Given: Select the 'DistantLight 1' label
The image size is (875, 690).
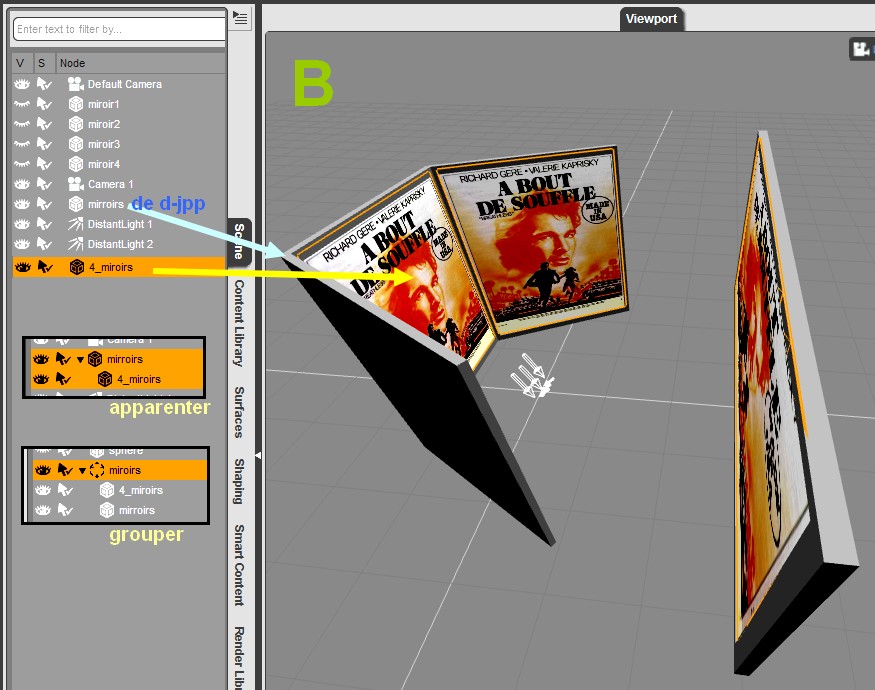Looking at the screenshot, I should point(120,224).
